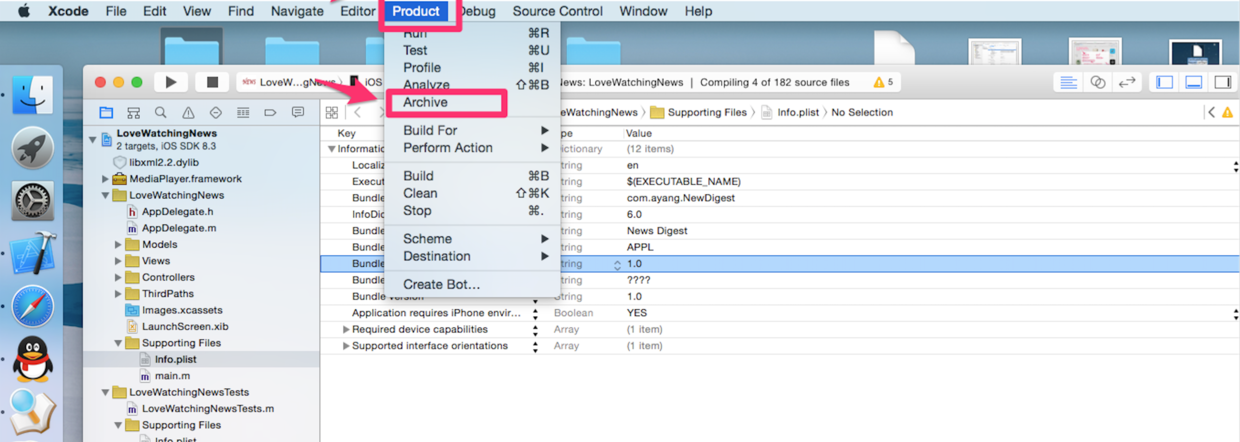Show the Version editor
Viewport: 1240px width, 442px height.
pos(1127,82)
